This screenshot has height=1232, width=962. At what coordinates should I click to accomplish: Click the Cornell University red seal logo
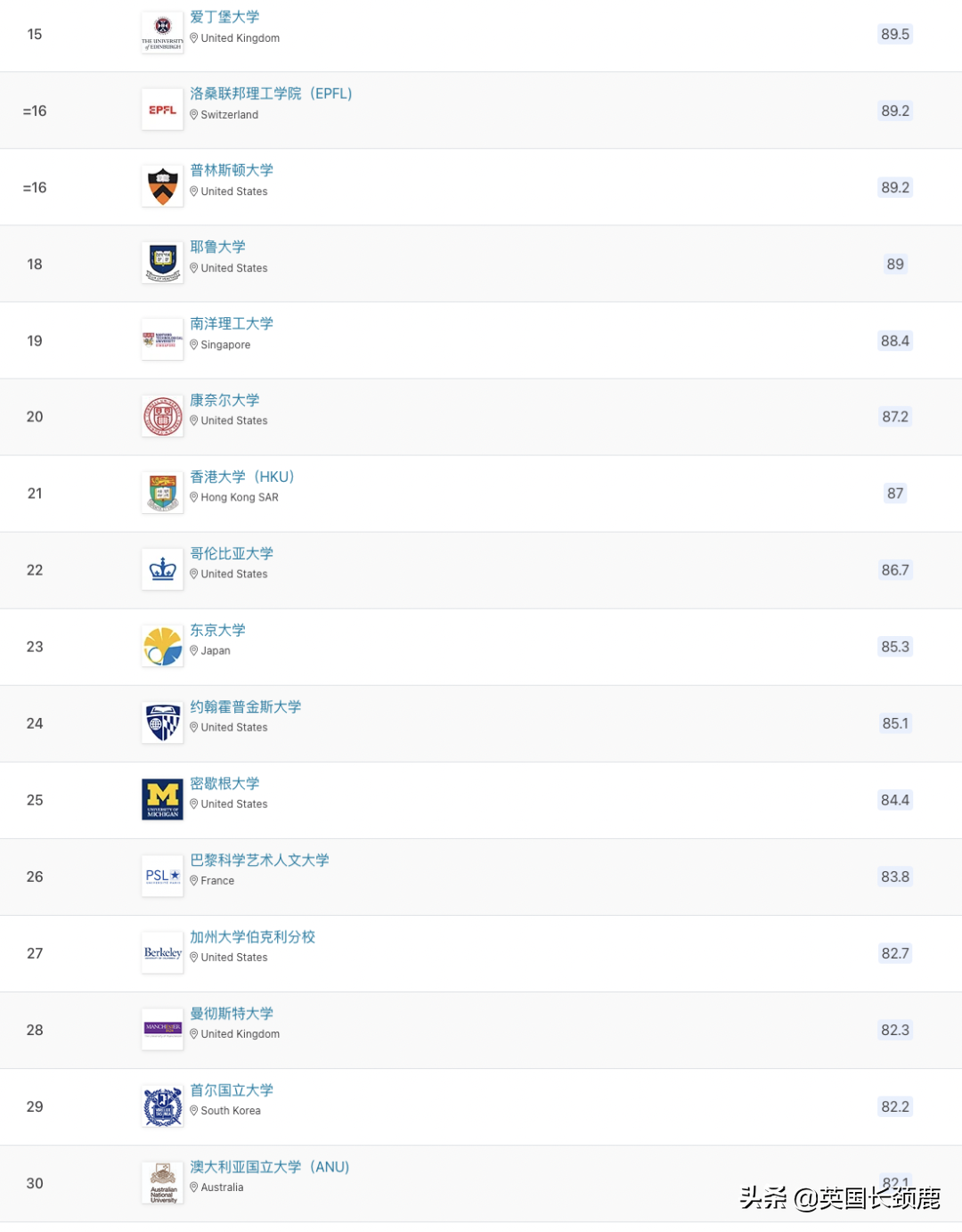click(x=162, y=416)
